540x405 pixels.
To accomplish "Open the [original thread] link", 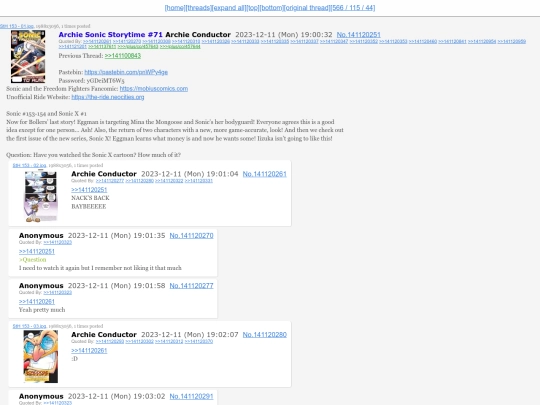I will pyautogui.click(x=307, y=8).
